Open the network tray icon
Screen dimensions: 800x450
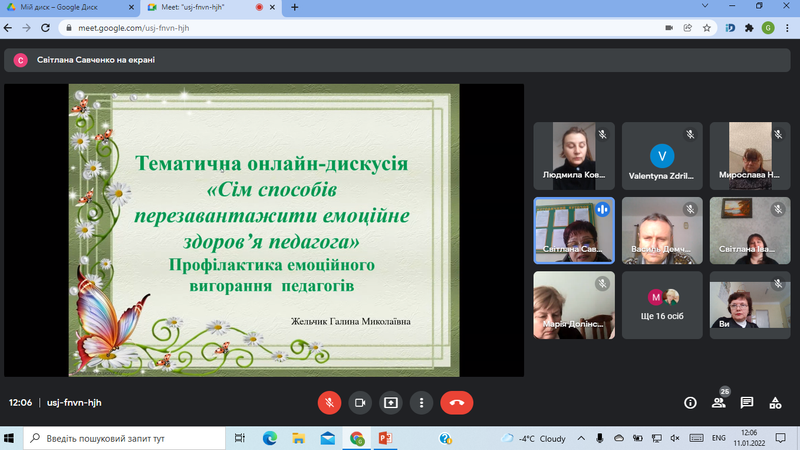[657, 438]
